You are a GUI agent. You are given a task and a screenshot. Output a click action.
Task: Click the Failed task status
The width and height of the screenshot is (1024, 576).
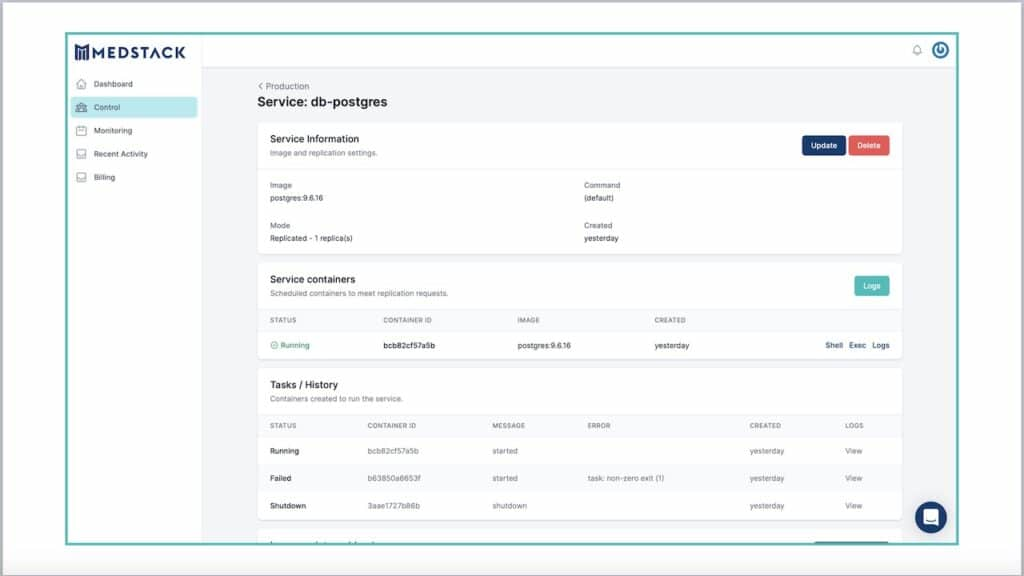pyautogui.click(x=281, y=479)
